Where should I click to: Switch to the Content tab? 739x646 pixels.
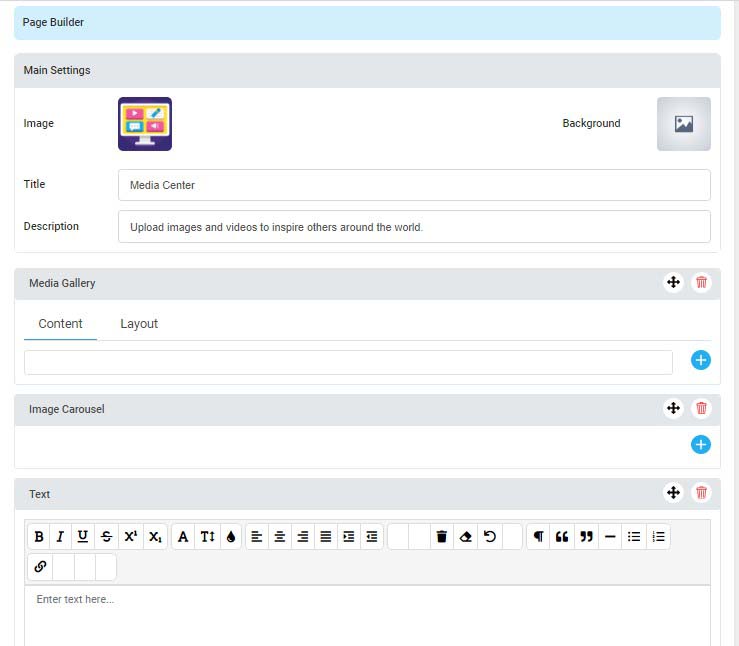pos(60,324)
